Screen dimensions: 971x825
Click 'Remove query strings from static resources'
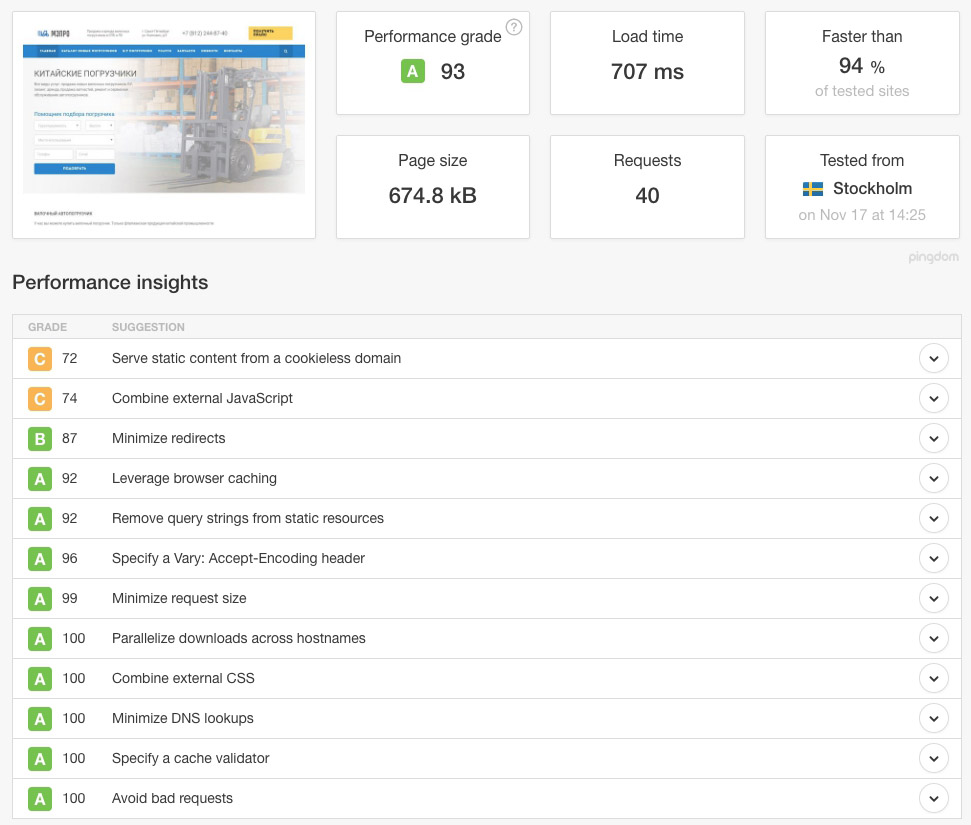point(248,518)
